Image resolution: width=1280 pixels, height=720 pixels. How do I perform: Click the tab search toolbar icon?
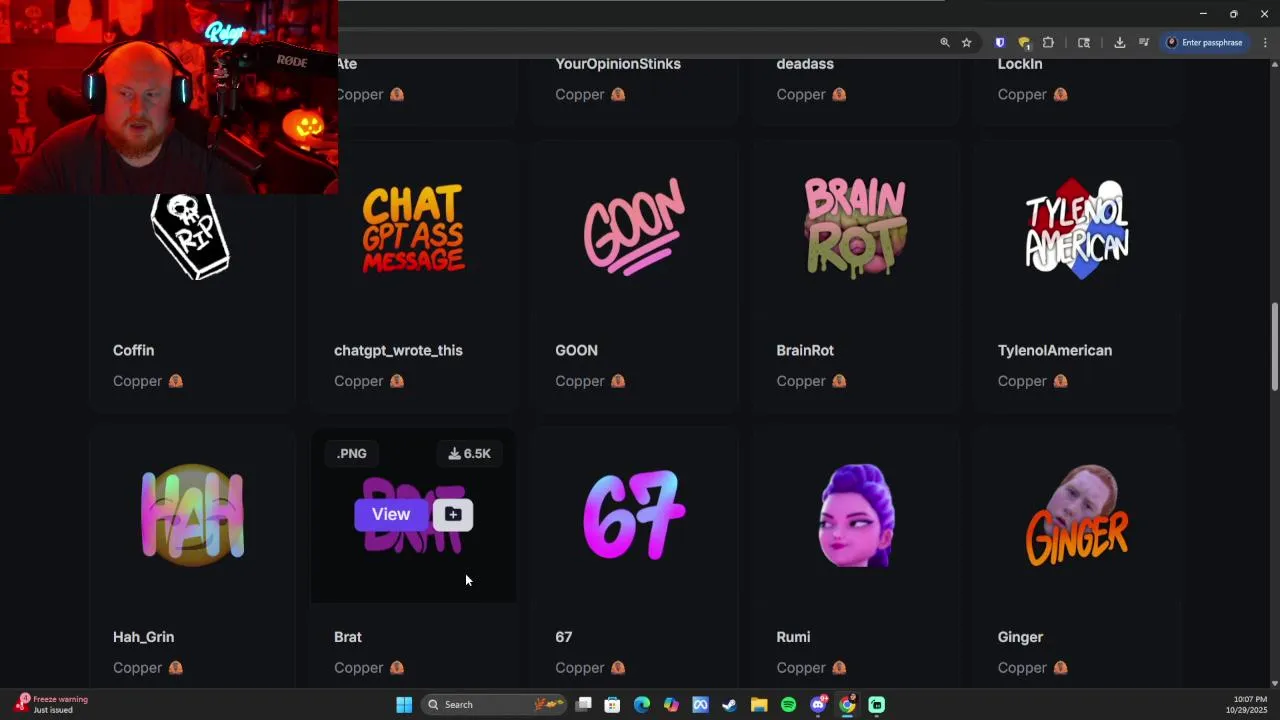click(1084, 42)
